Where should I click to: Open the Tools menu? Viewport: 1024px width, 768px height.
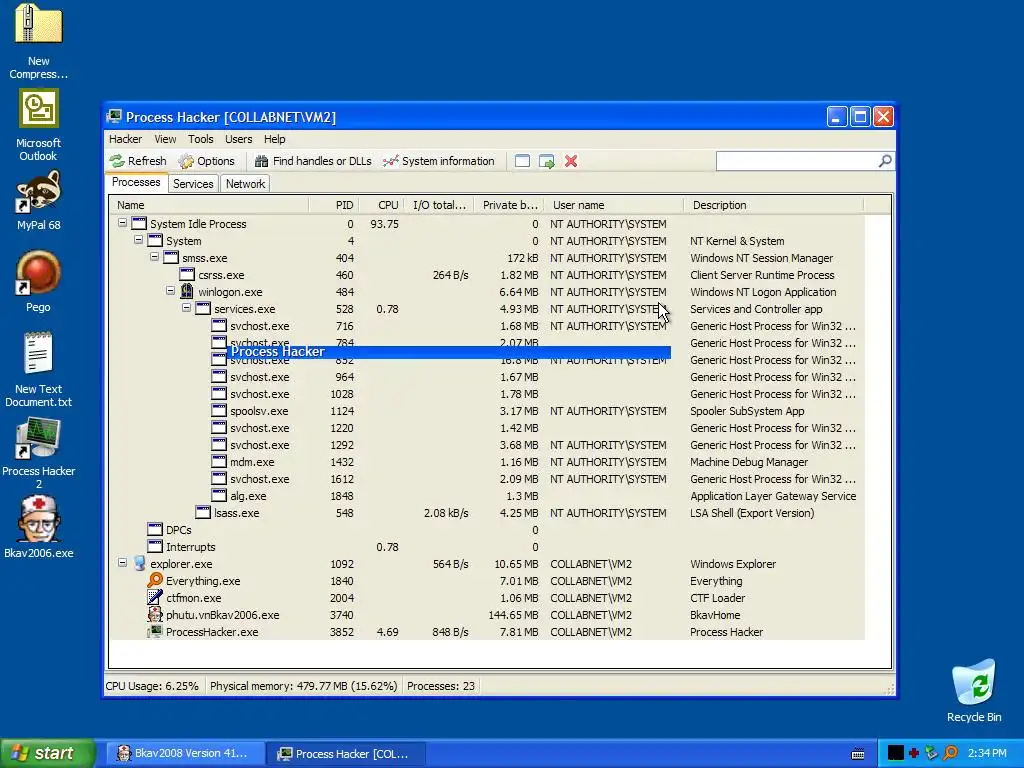pos(200,139)
